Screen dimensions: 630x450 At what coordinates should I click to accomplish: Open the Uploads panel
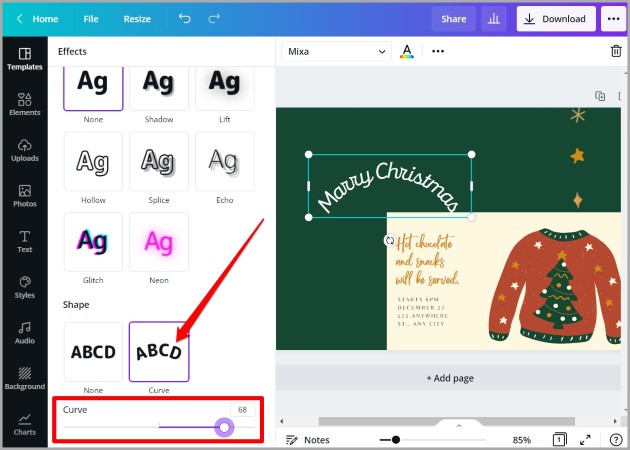click(25, 150)
